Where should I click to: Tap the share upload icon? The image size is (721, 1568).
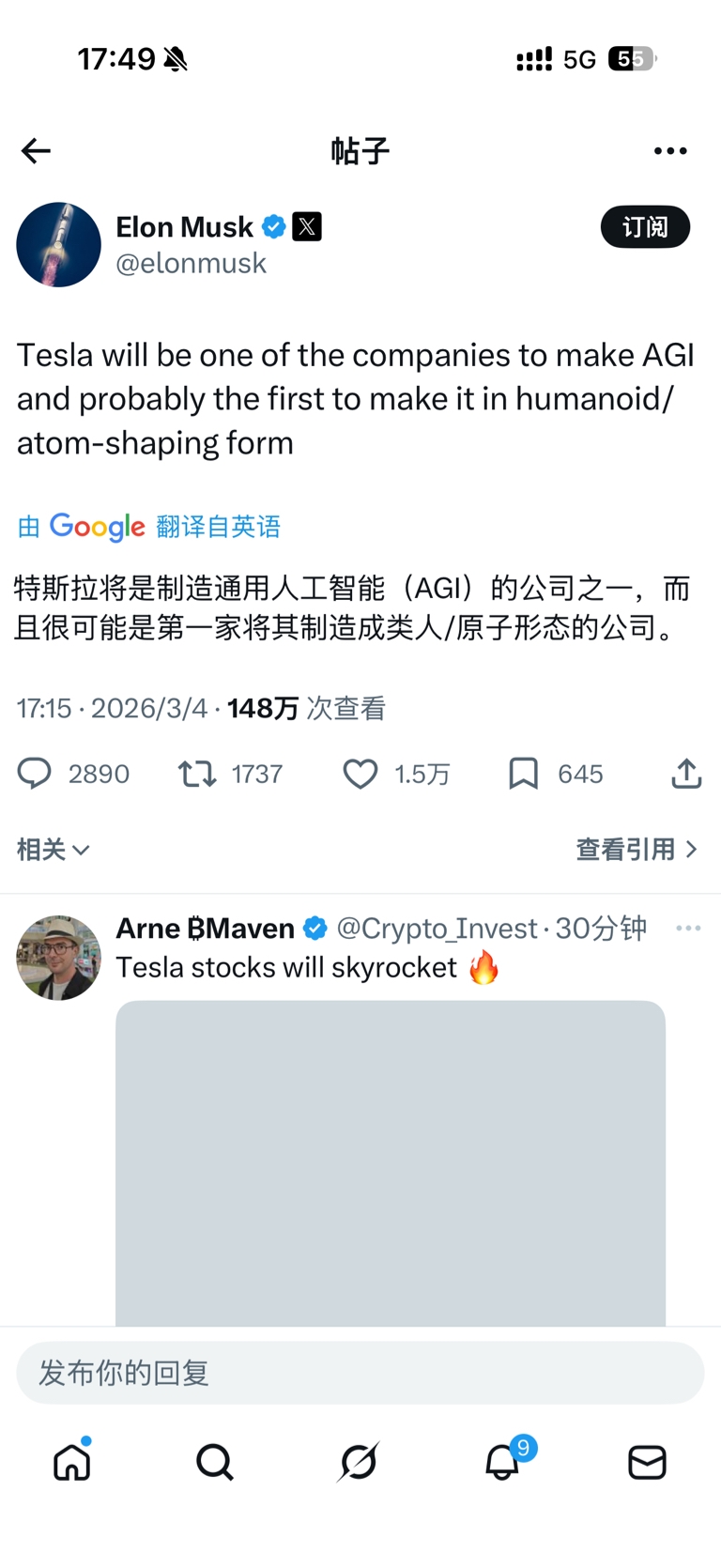[x=686, y=774]
